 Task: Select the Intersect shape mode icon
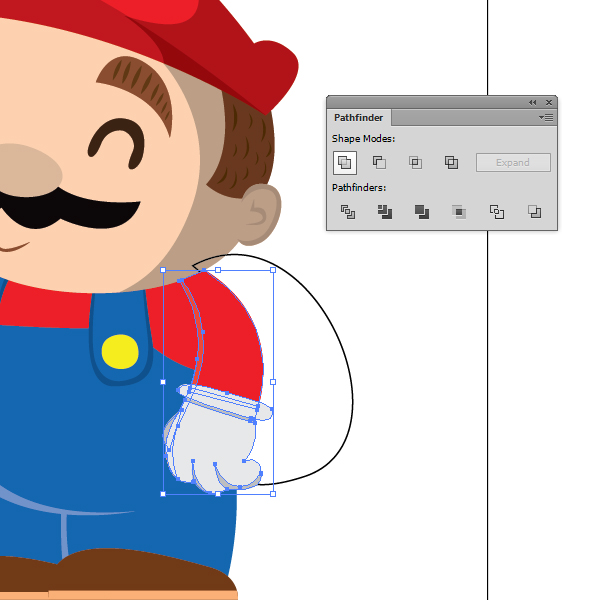click(x=415, y=162)
